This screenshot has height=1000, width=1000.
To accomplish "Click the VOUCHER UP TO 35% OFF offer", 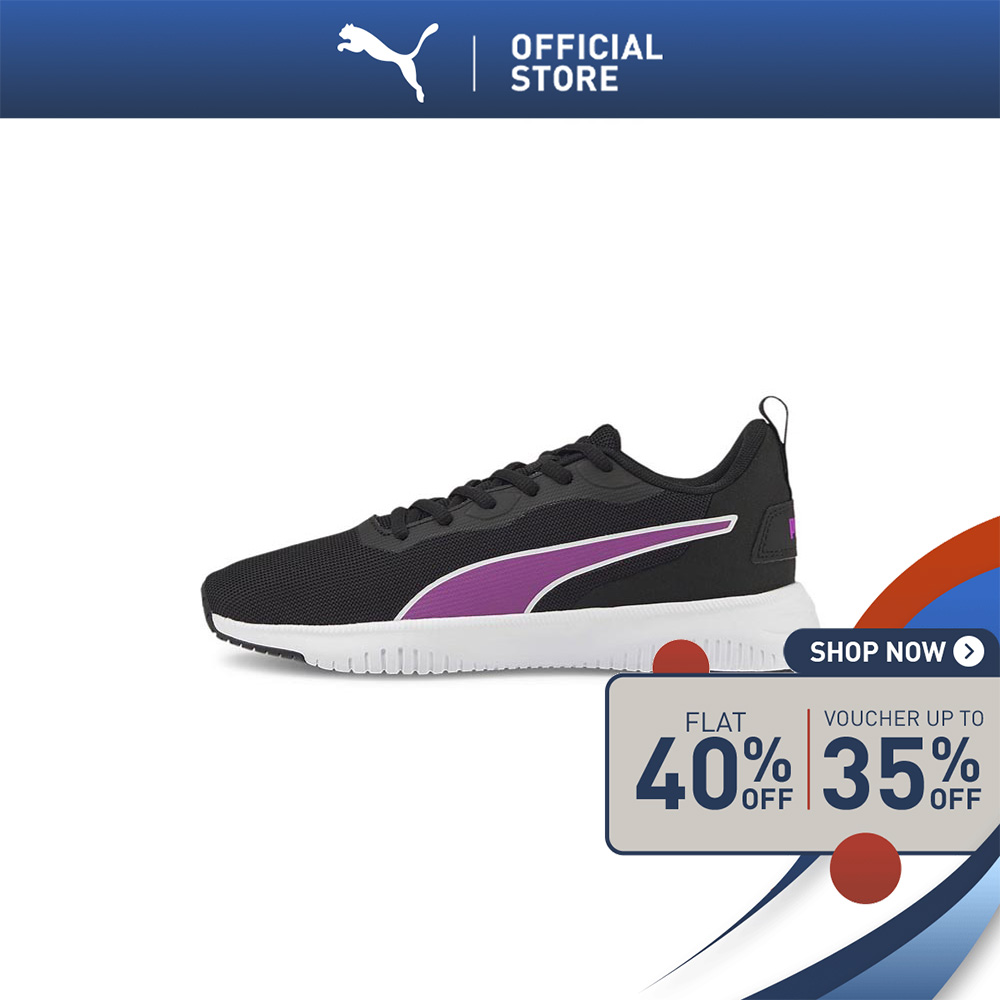I will [x=902, y=760].
